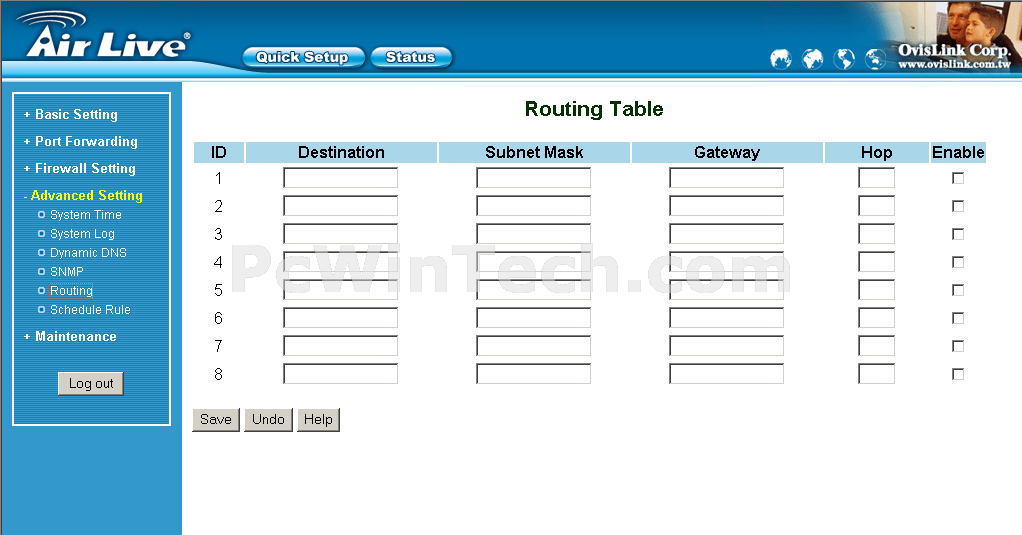
Task: Click Subnet Mask field for row 2
Action: (533, 206)
